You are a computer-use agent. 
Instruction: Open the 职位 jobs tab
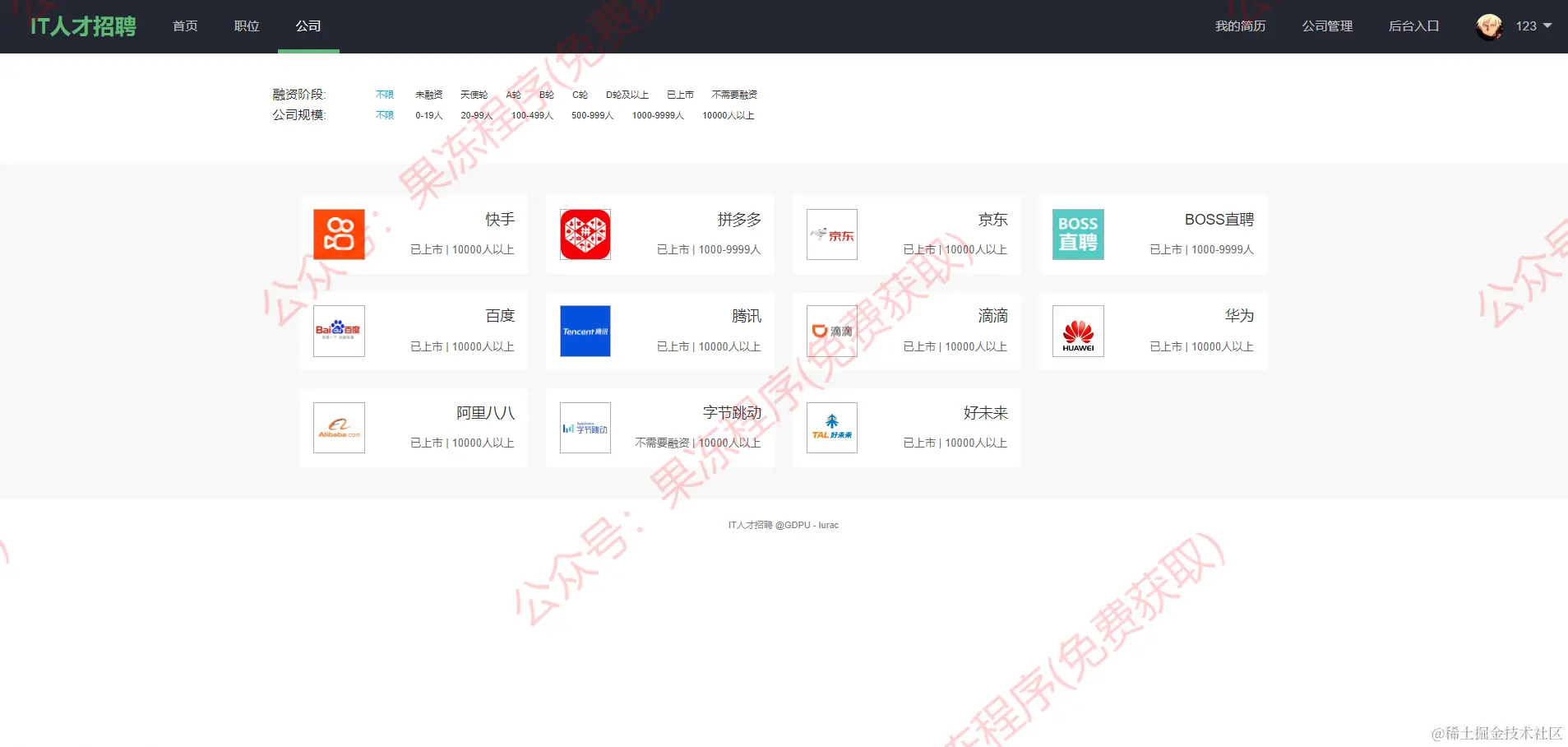point(247,26)
